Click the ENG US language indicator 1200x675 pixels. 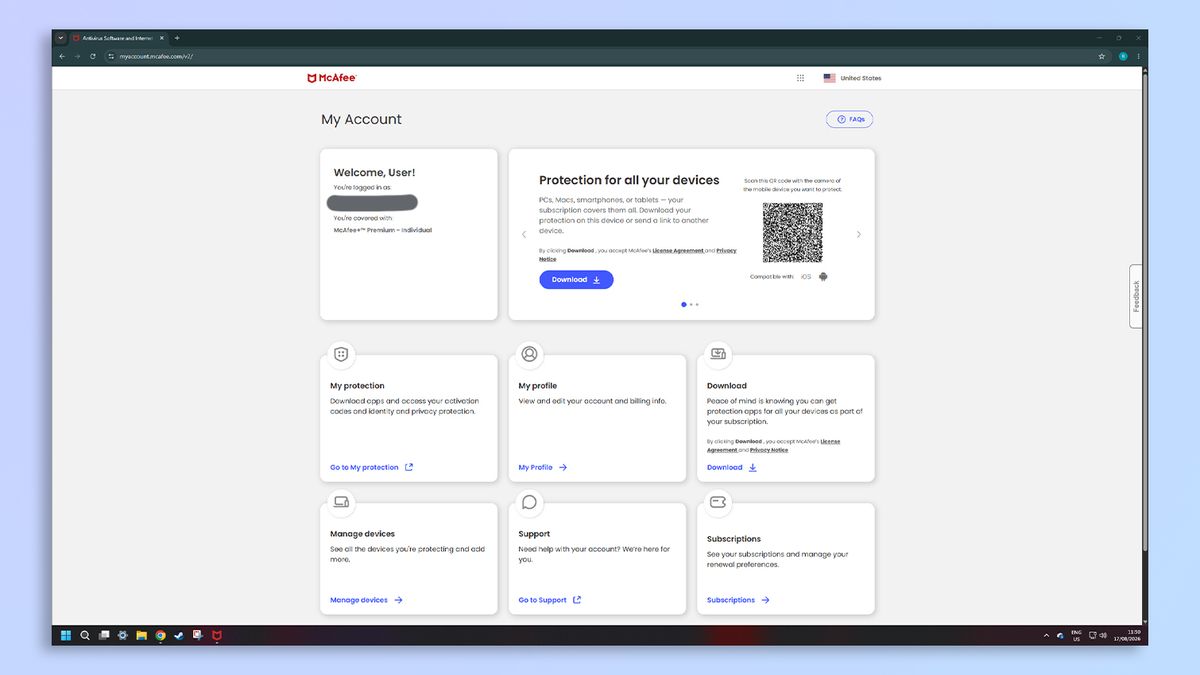click(1076, 636)
